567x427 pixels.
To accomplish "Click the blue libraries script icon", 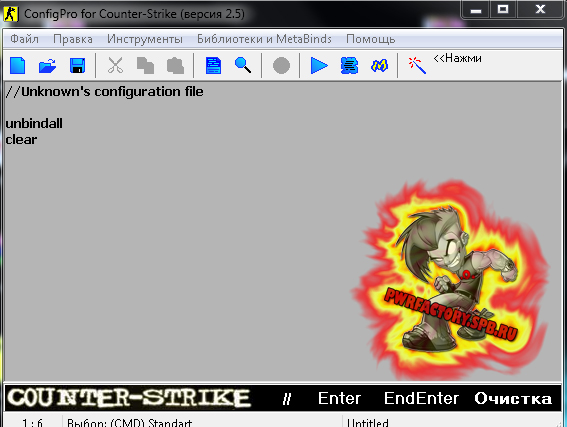I will (349, 66).
